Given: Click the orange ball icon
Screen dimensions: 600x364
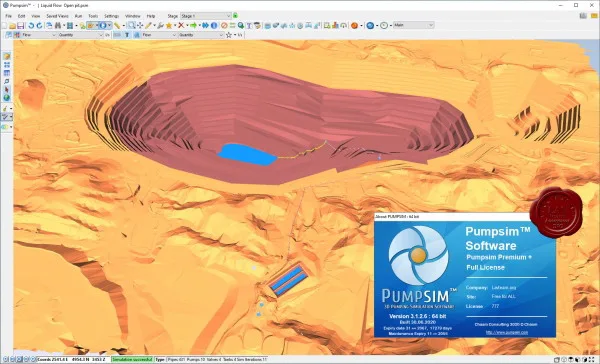Looking at the screenshot, I should click(354, 26).
